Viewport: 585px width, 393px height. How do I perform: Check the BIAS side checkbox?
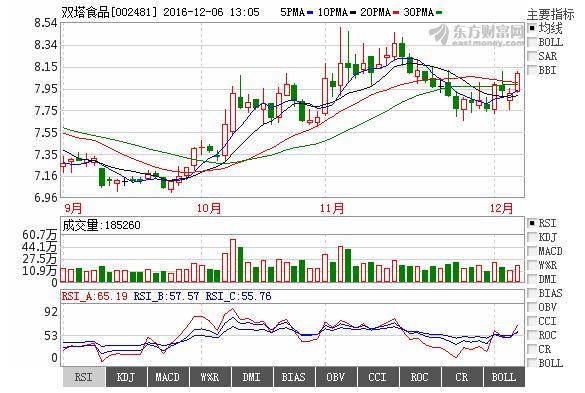(532, 293)
